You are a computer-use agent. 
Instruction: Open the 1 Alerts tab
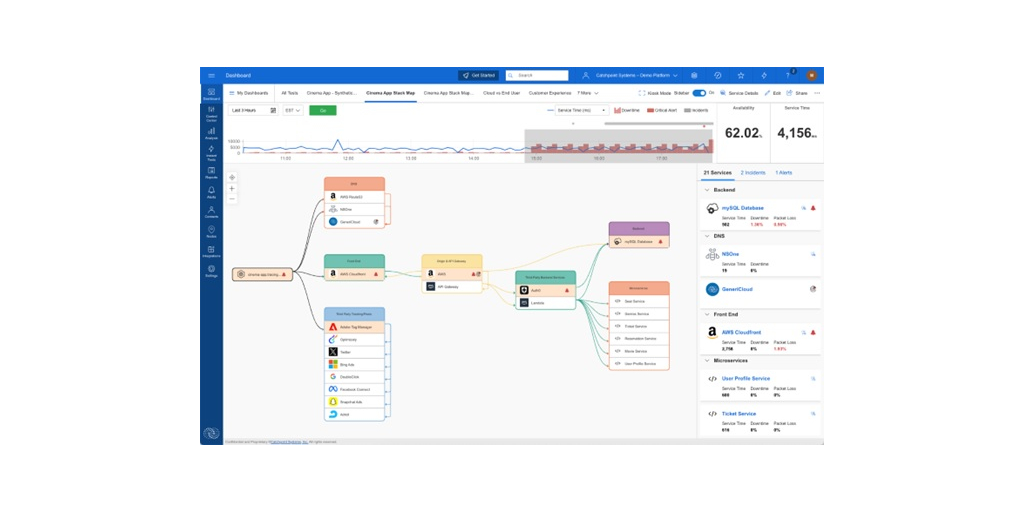click(784, 172)
